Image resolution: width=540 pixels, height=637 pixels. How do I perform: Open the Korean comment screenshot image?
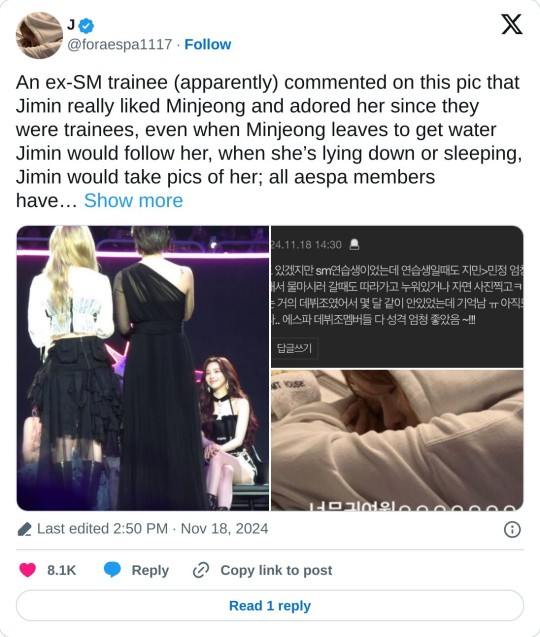pyautogui.click(x=397, y=297)
